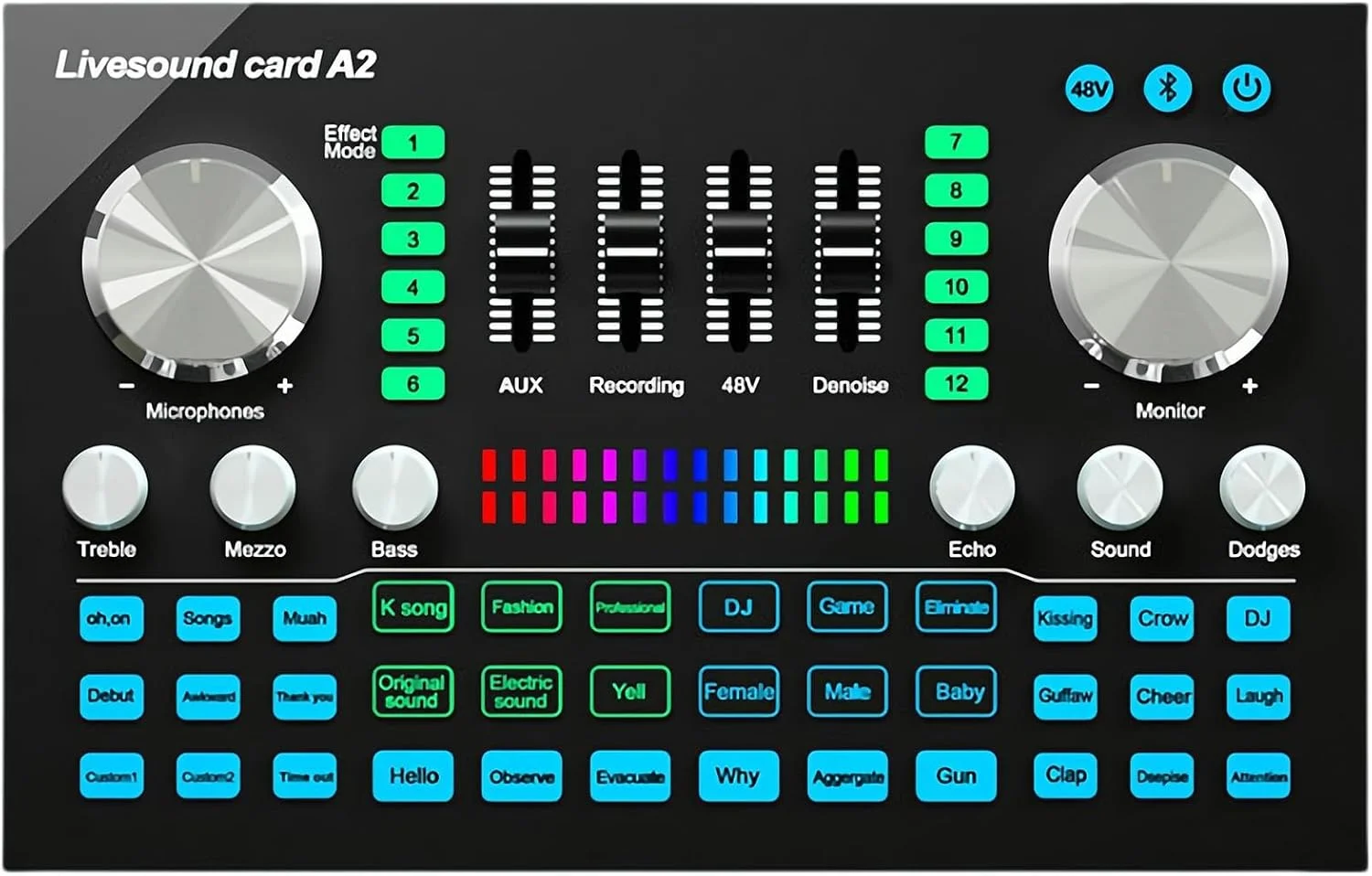Turn on the Female voice changer
Image resolution: width=1372 pixels, height=876 pixels.
pyautogui.click(x=739, y=691)
